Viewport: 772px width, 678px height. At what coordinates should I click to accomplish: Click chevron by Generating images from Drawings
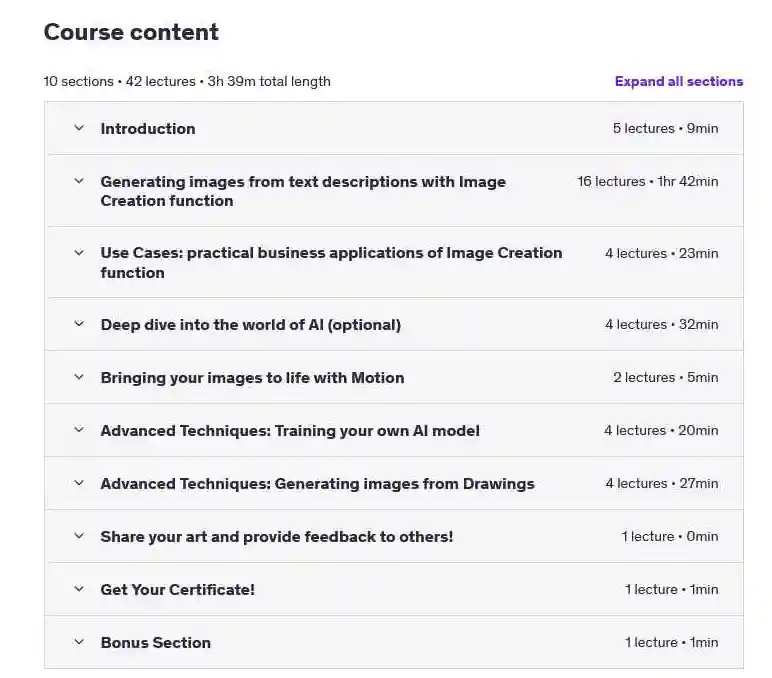pyautogui.click(x=79, y=483)
